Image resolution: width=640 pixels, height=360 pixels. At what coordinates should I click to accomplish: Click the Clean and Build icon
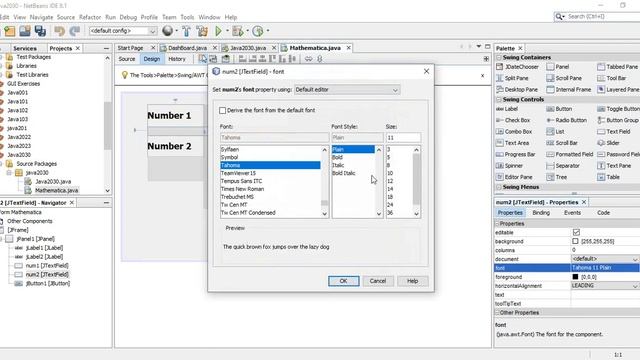[x=202, y=31]
